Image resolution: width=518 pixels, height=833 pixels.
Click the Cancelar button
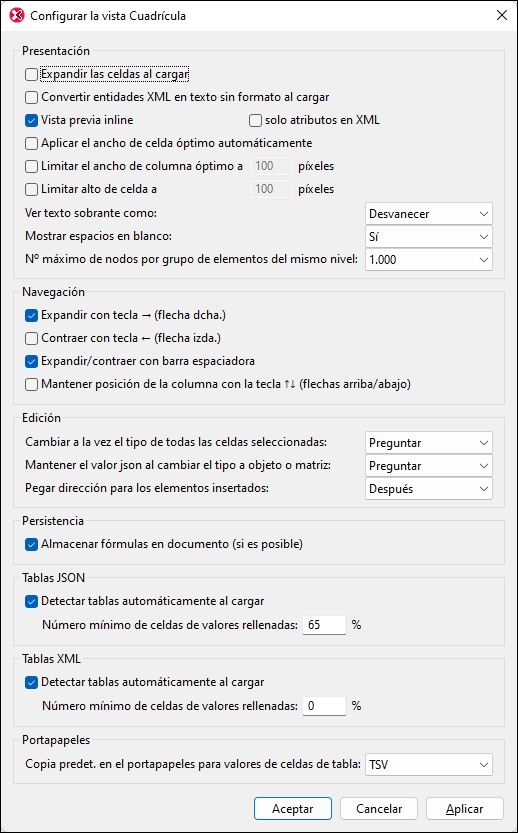pyautogui.click(x=379, y=809)
